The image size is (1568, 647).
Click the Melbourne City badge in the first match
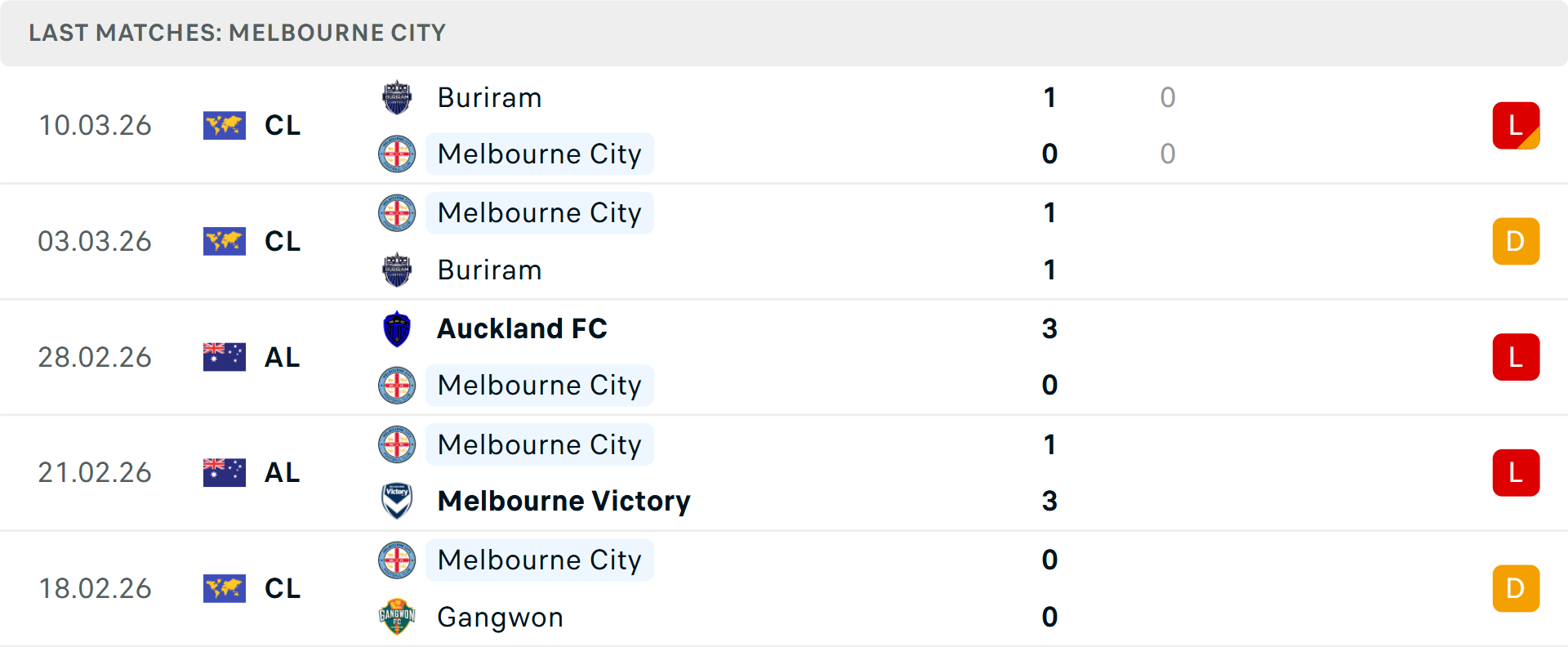(397, 154)
